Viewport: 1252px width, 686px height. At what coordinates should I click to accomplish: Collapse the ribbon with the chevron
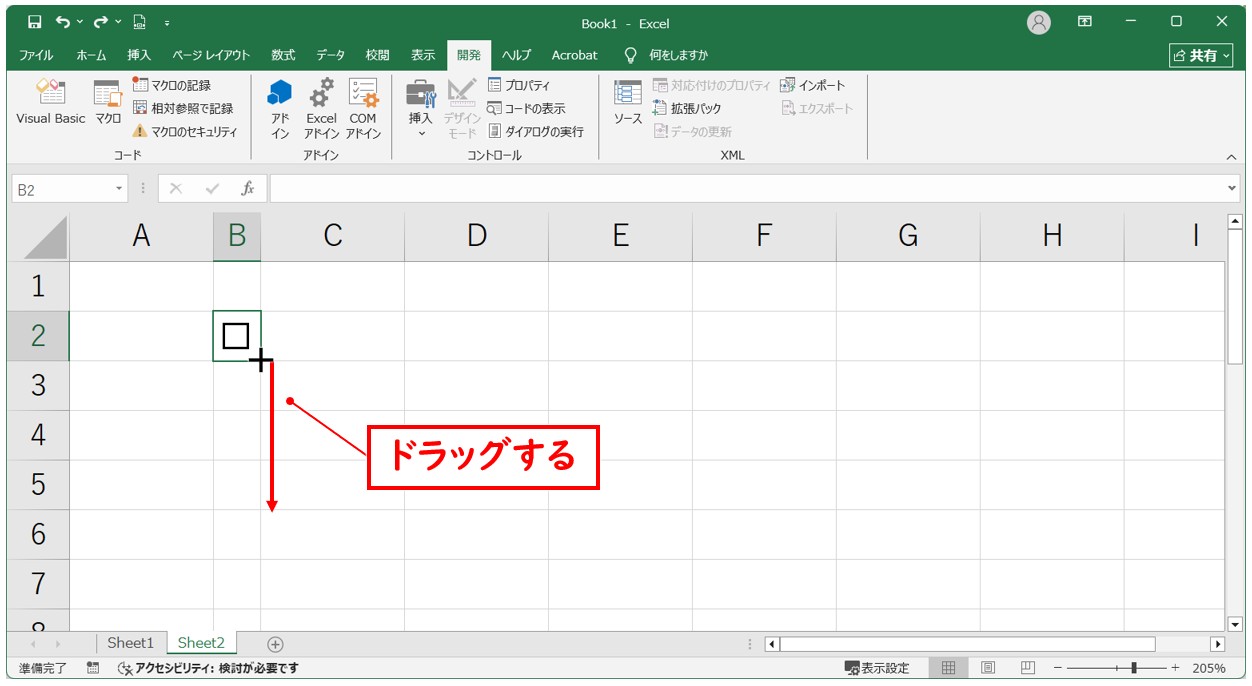tap(1231, 157)
